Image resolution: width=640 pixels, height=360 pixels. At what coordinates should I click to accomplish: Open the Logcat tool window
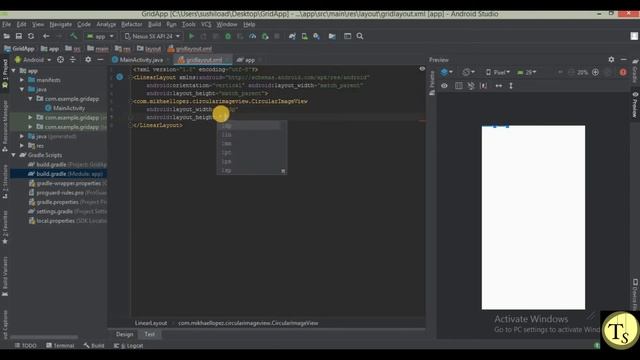(x=129, y=346)
